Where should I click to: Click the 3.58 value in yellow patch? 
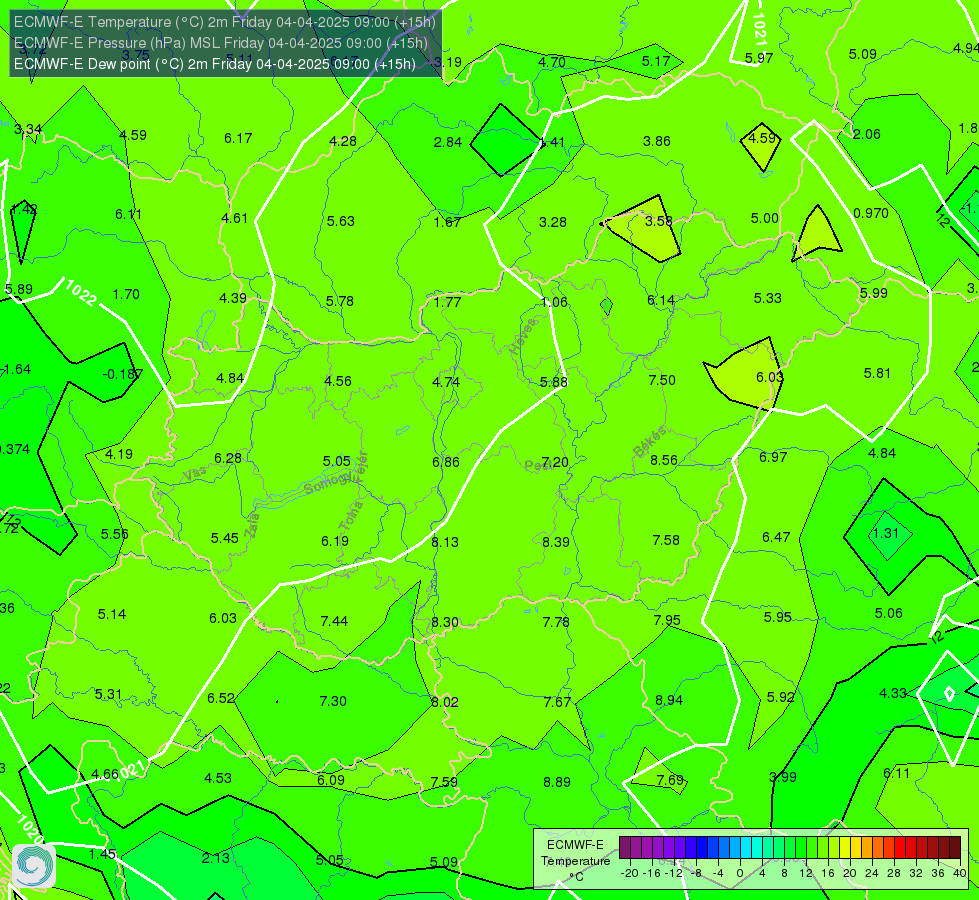pyautogui.click(x=659, y=221)
